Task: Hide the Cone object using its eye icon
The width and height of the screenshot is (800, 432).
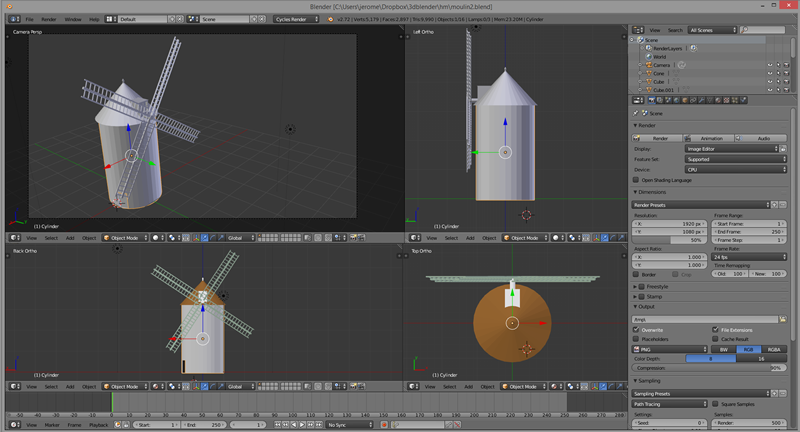Action: [x=770, y=73]
